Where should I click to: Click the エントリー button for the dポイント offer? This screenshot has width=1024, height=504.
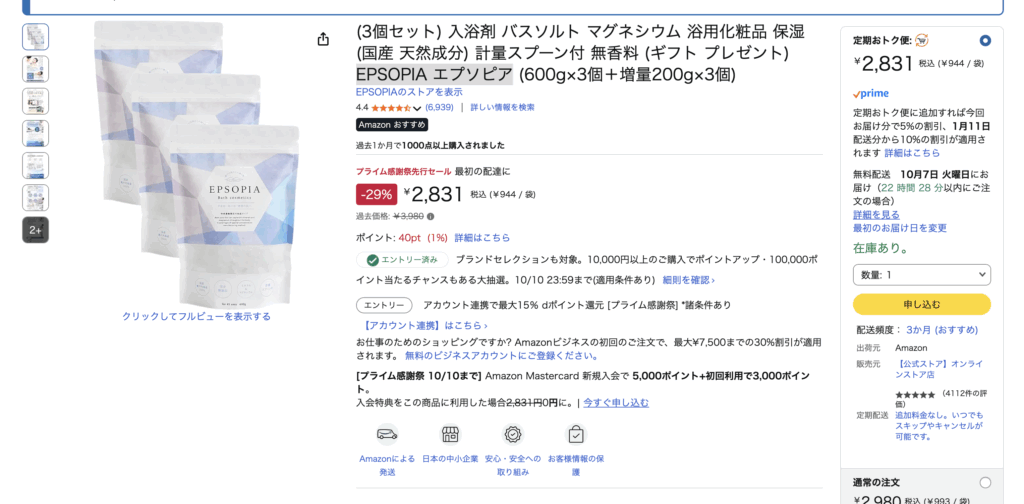tap(384, 305)
